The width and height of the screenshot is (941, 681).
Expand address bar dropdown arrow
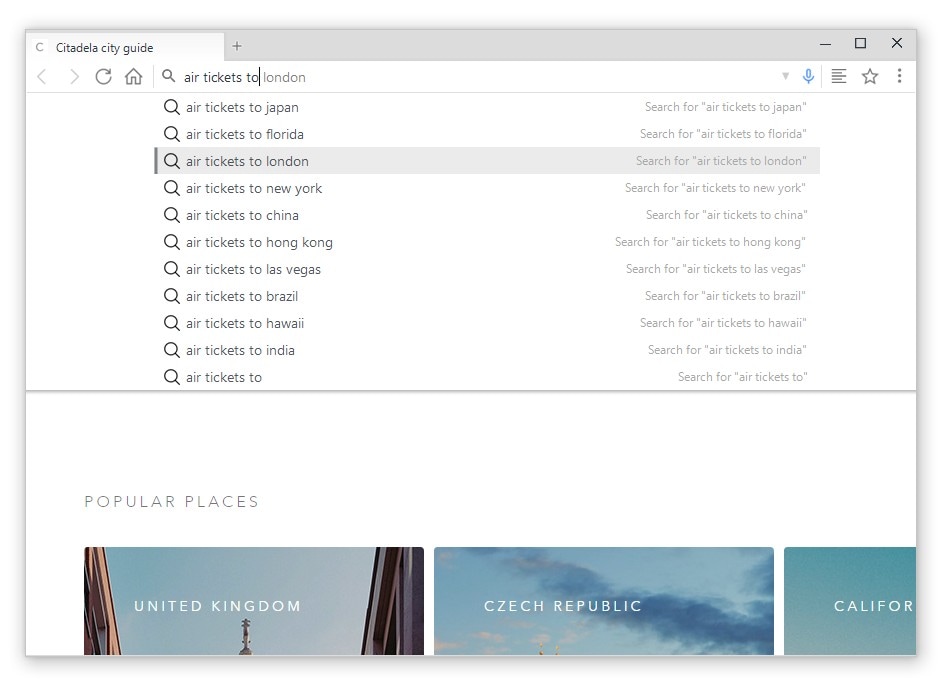point(785,76)
